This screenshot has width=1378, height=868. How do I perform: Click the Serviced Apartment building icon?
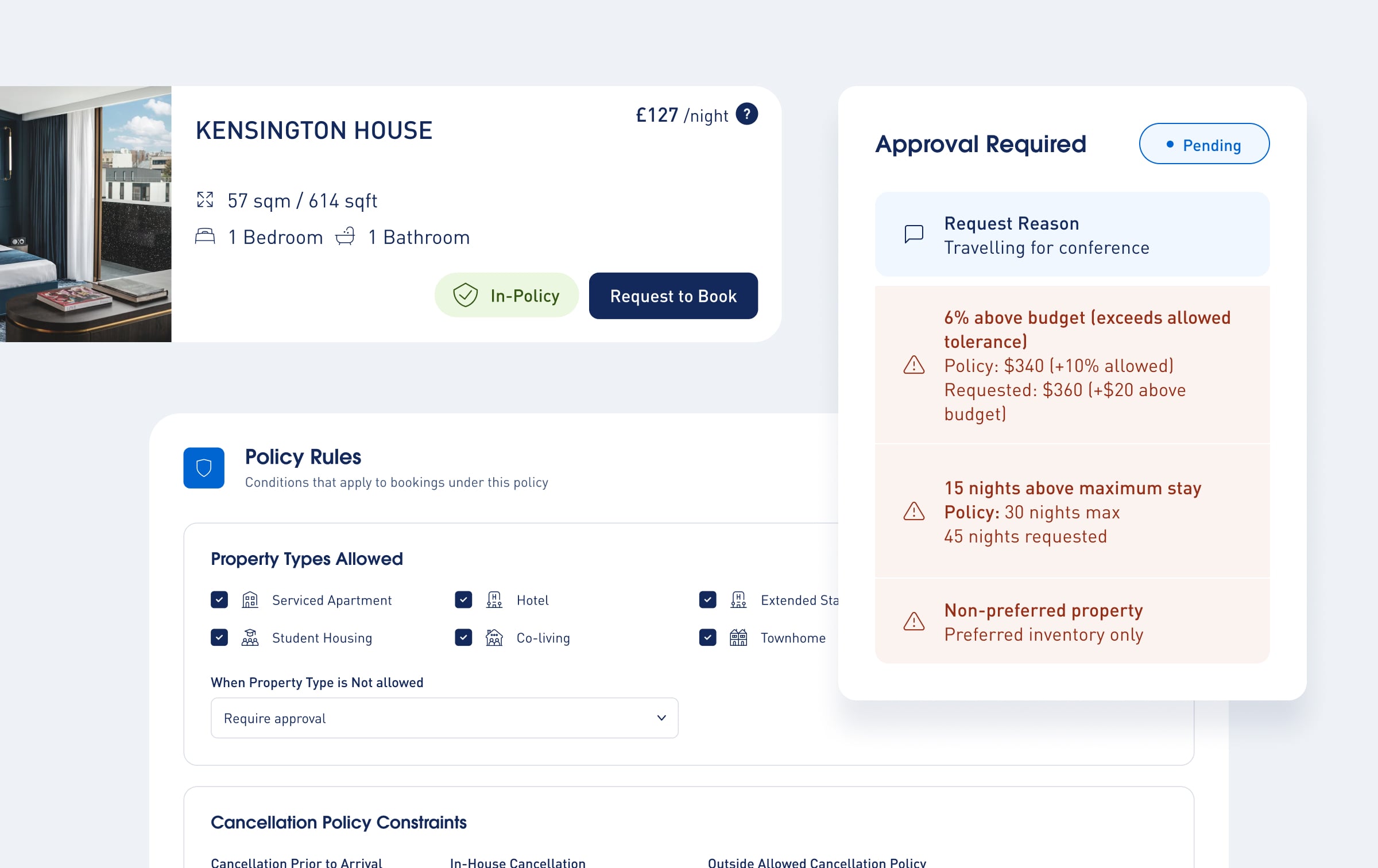250,600
